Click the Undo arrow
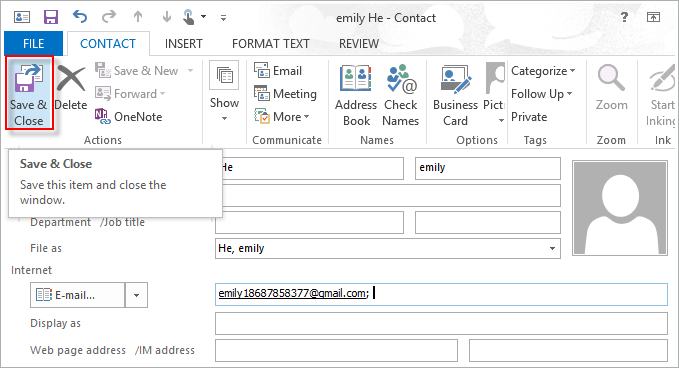The width and height of the screenshot is (679, 368). click(x=80, y=17)
